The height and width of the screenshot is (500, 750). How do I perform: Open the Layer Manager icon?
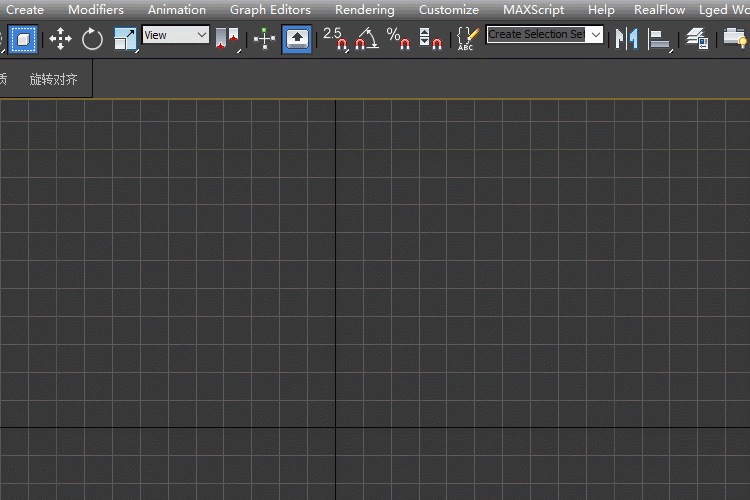(697, 39)
